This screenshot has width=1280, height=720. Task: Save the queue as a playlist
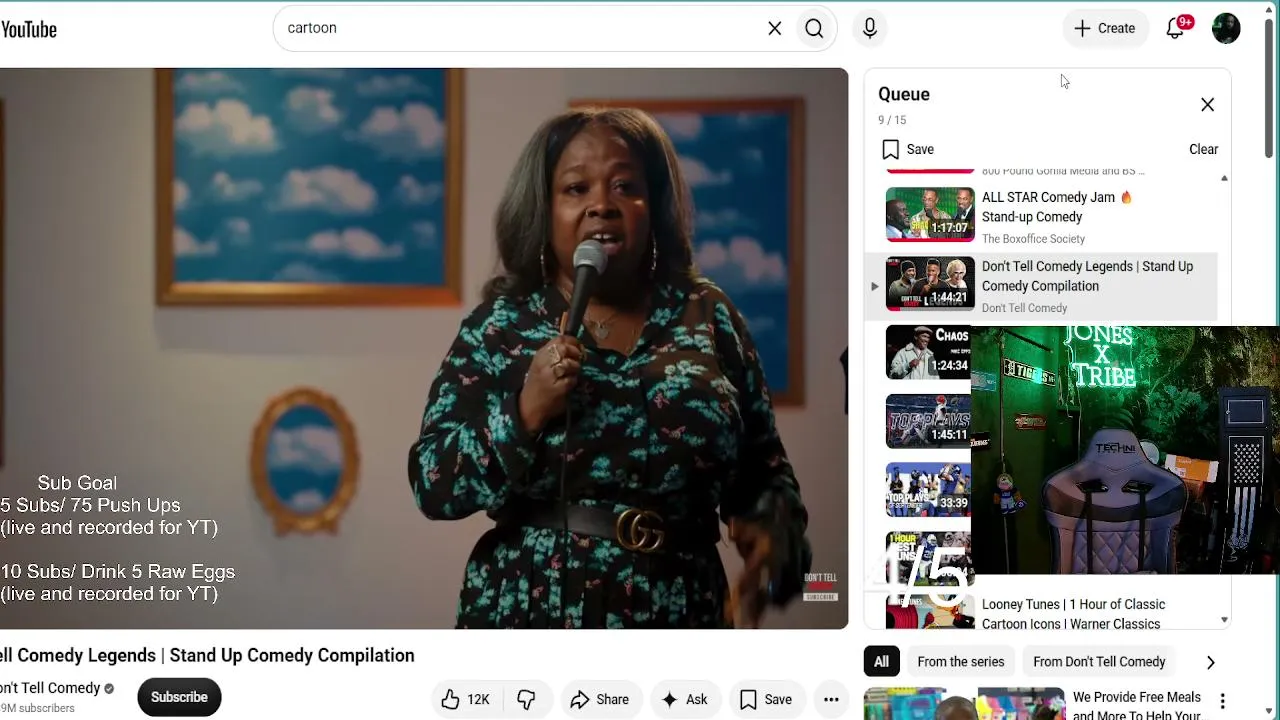pos(908,149)
